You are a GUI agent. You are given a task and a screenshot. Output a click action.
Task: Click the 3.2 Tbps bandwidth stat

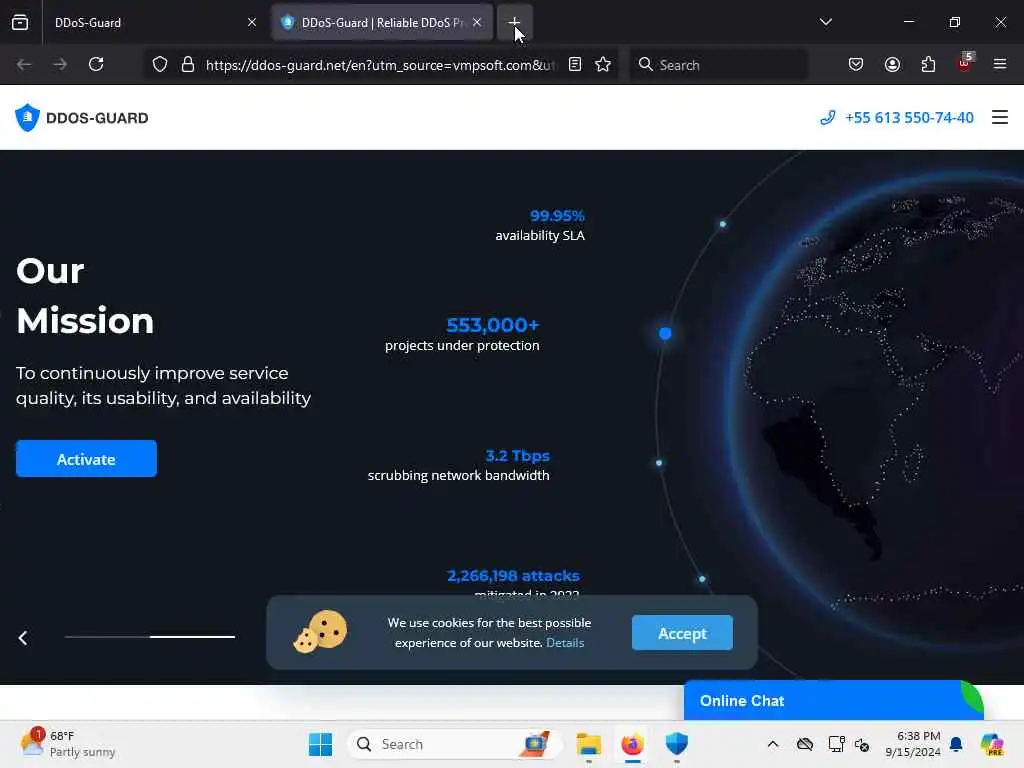pyautogui.click(x=459, y=465)
